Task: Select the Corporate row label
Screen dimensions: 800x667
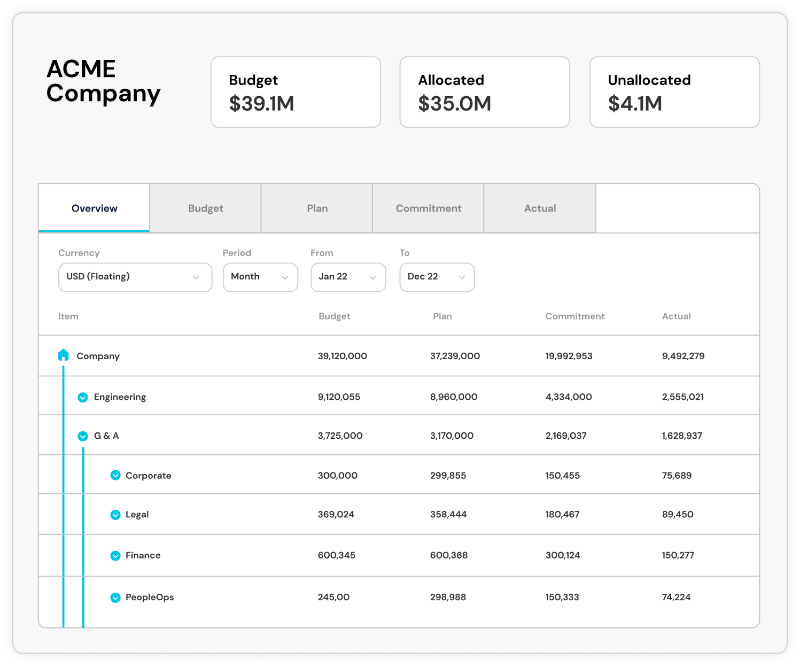Action: [148, 476]
